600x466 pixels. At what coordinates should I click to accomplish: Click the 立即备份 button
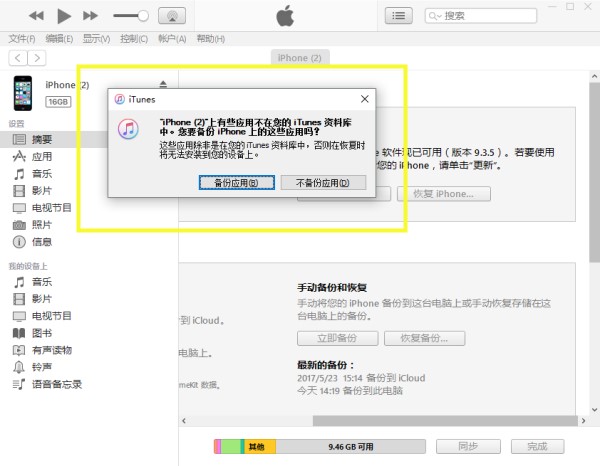(x=338, y=338)
